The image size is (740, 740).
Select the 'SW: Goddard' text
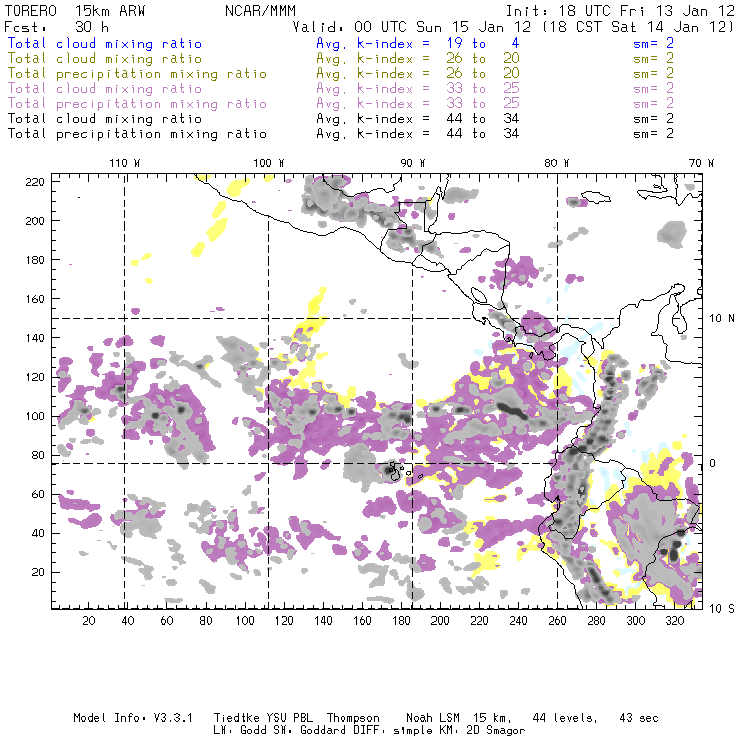(x=310, y=731)
